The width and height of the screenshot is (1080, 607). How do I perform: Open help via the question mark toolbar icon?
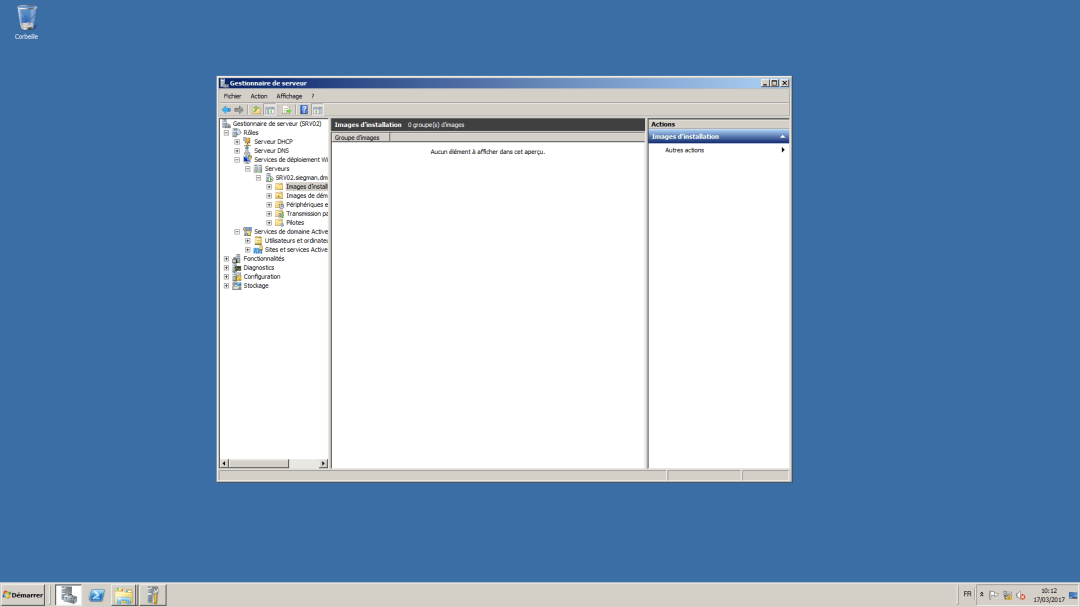[305, 109]
